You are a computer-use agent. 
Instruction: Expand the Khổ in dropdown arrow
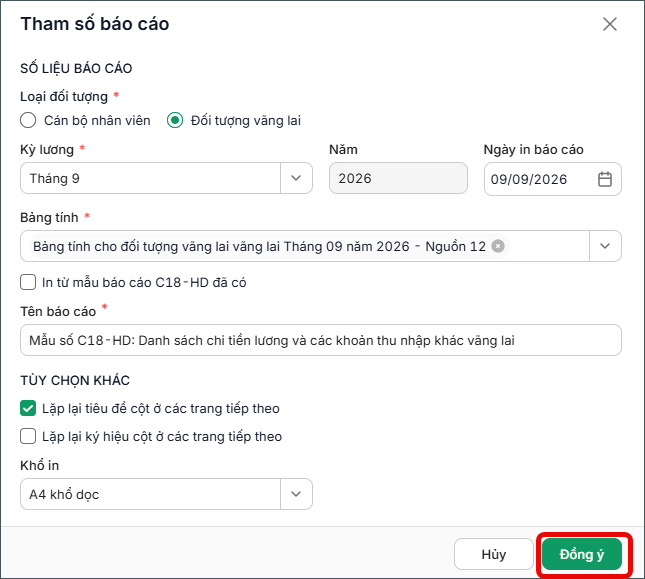[x=296, y=494]
